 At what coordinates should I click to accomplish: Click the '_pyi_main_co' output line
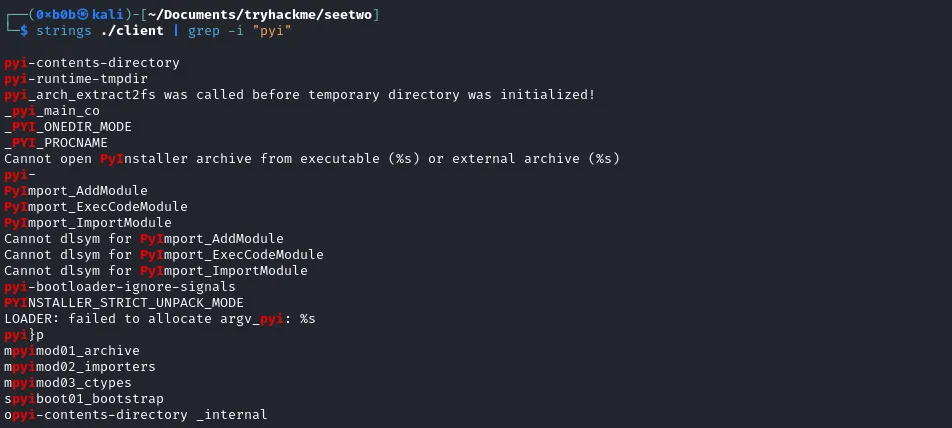tap(52, 111)
